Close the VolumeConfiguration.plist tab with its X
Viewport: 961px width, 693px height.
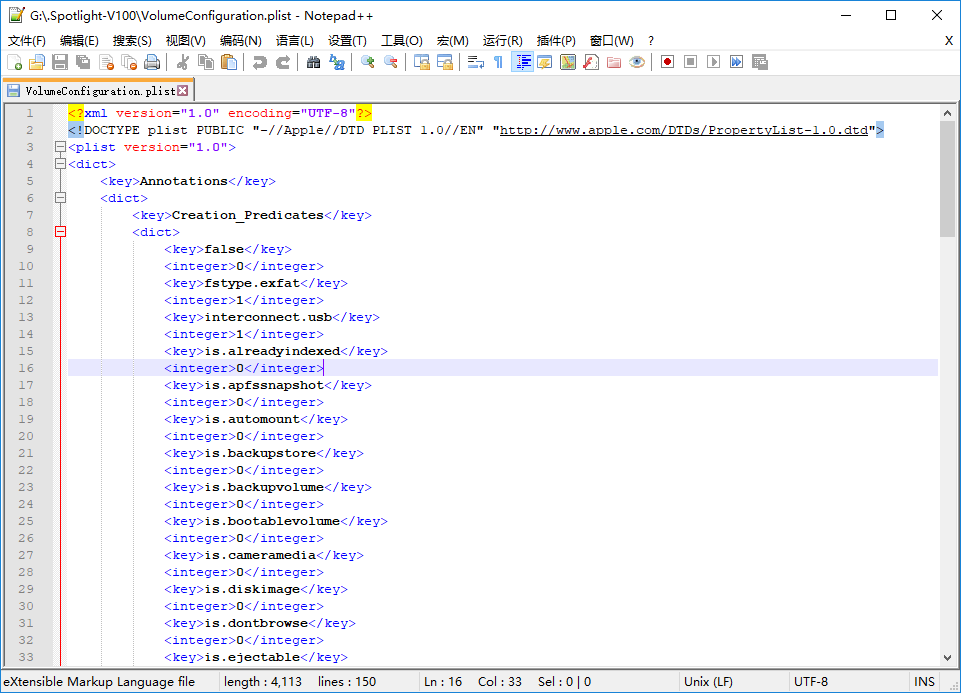pyautogui.click(x=183, y=91)
